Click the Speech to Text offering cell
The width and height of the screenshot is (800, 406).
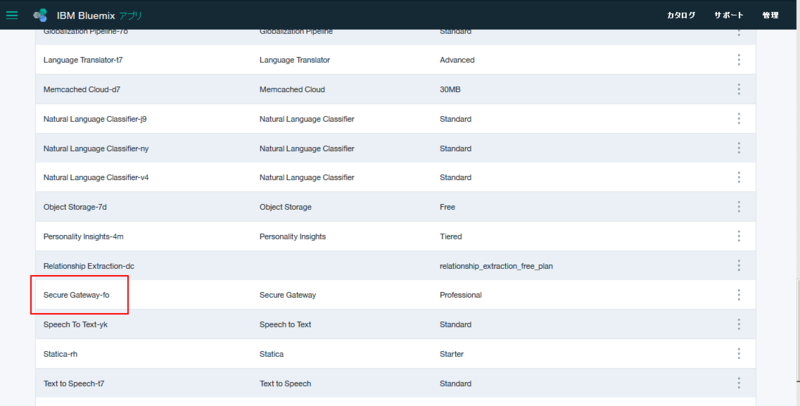(x=285, y=324)
